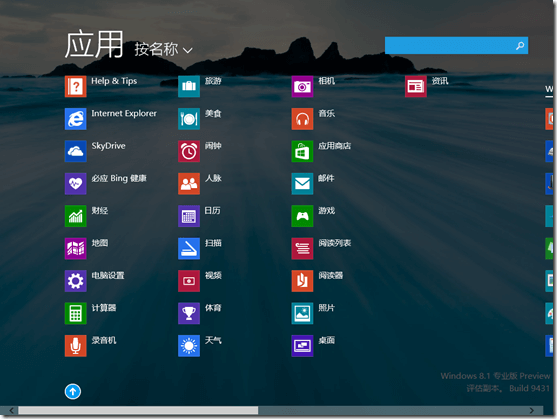Open the 应用商店 store icon
Screen dimensions: 557x419
[302, 151]
